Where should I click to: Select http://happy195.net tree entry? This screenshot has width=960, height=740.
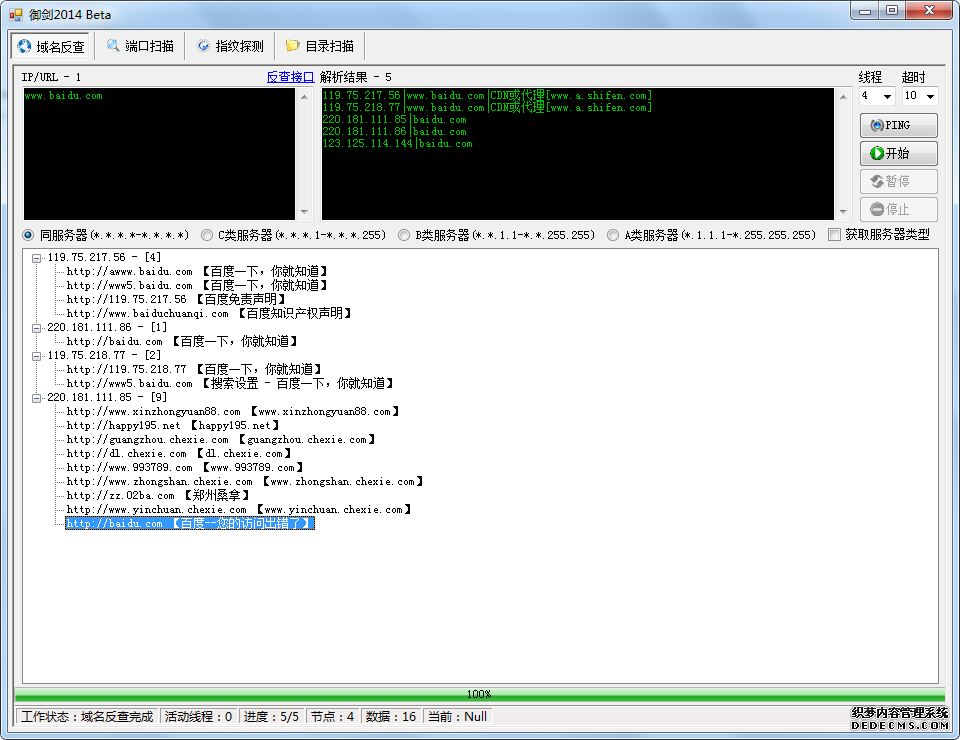point(173,425)
